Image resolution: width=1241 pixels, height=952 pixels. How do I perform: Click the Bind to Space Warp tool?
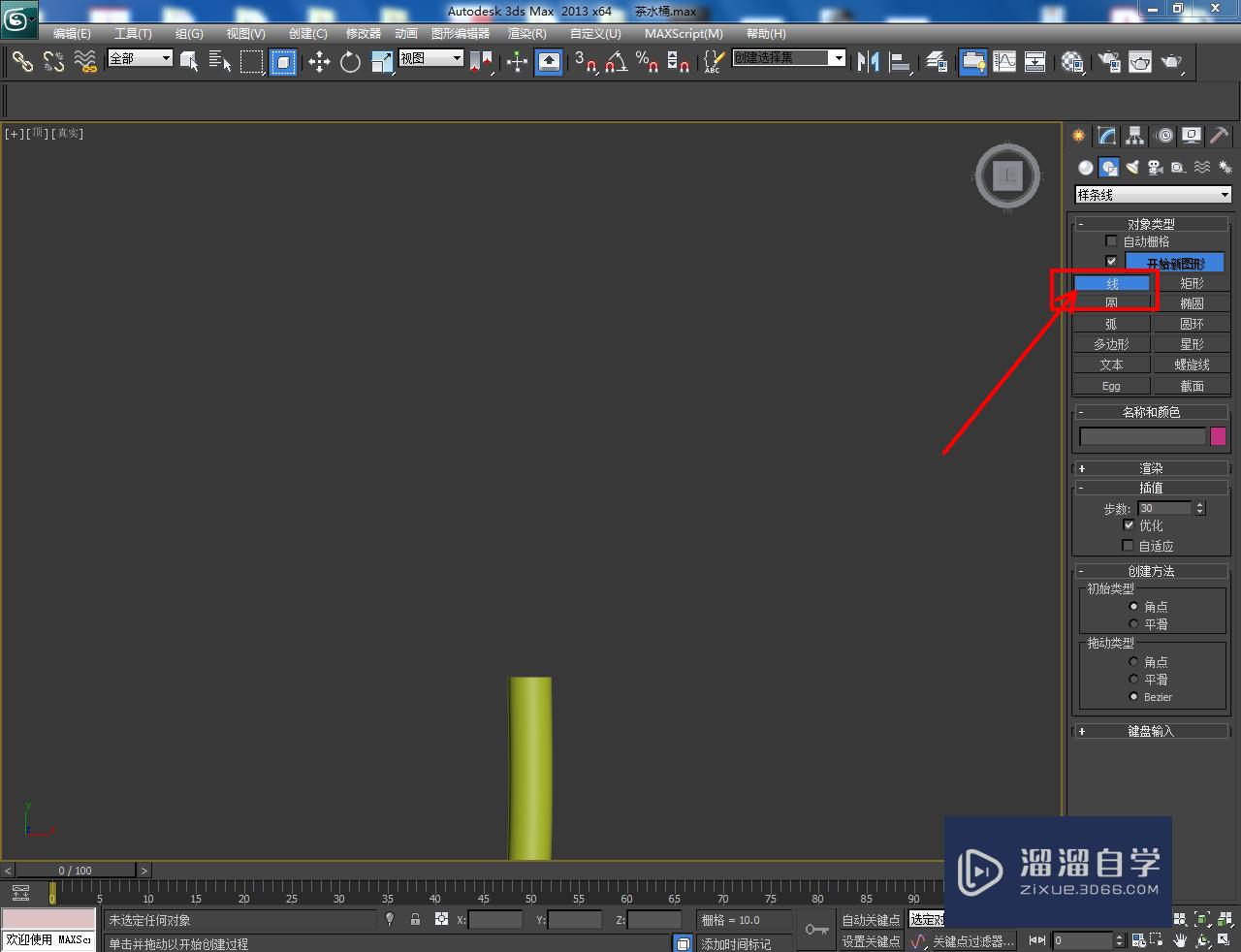(85, 62)
